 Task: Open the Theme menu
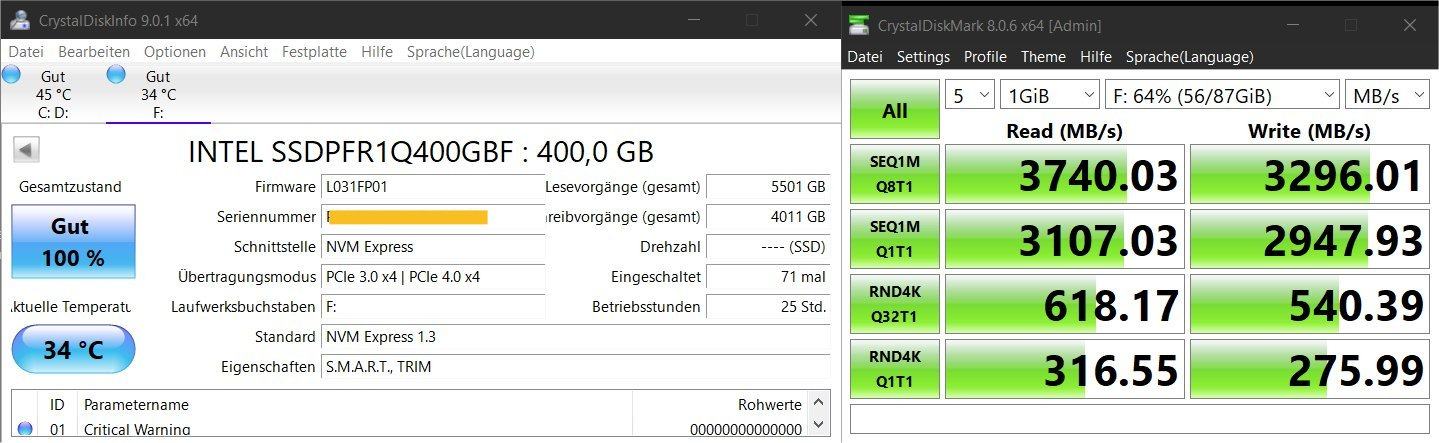coord(1043,57)
